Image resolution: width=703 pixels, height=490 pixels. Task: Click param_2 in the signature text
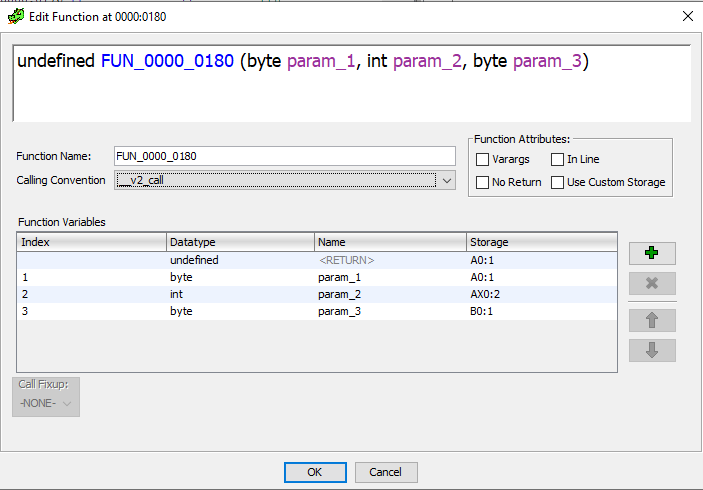[x=427, y=61]
